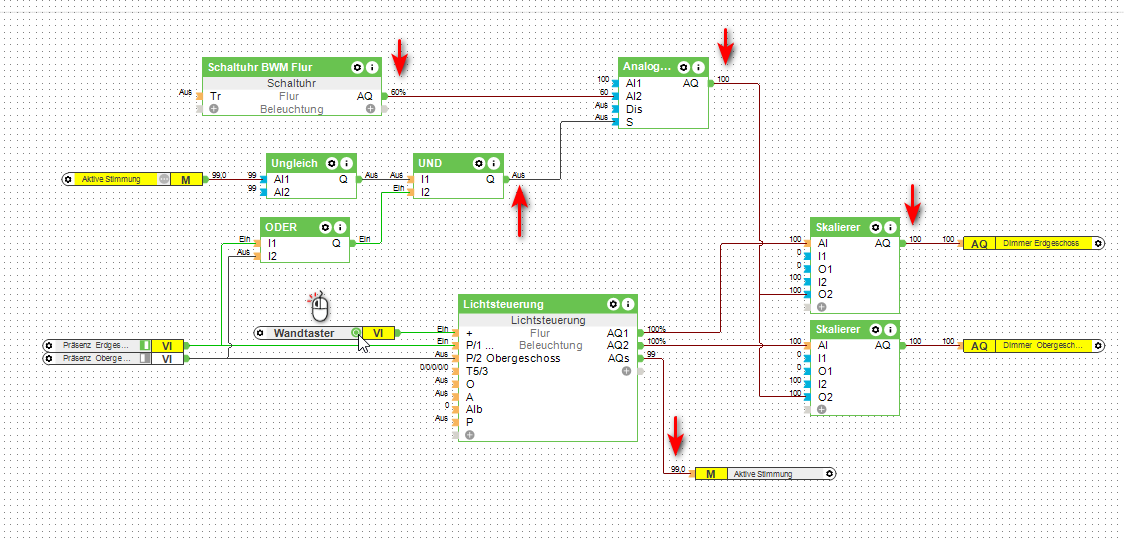Image resolution: width=1124 pixels, height=538 pixels.
Task: Open gear on Präsenz Obergeschoss virtual input
Action: click(49, 357)
